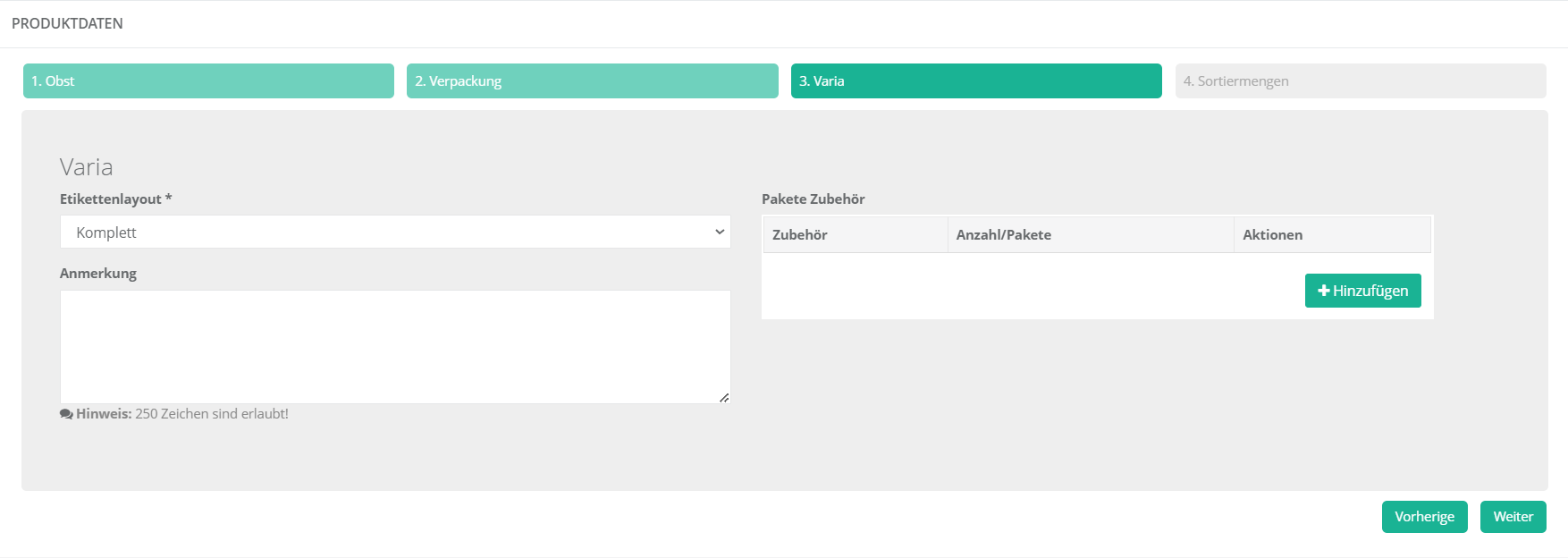
Task: Open the Etikettenlayout dropdown arrow
Action: tap(720, 232)
